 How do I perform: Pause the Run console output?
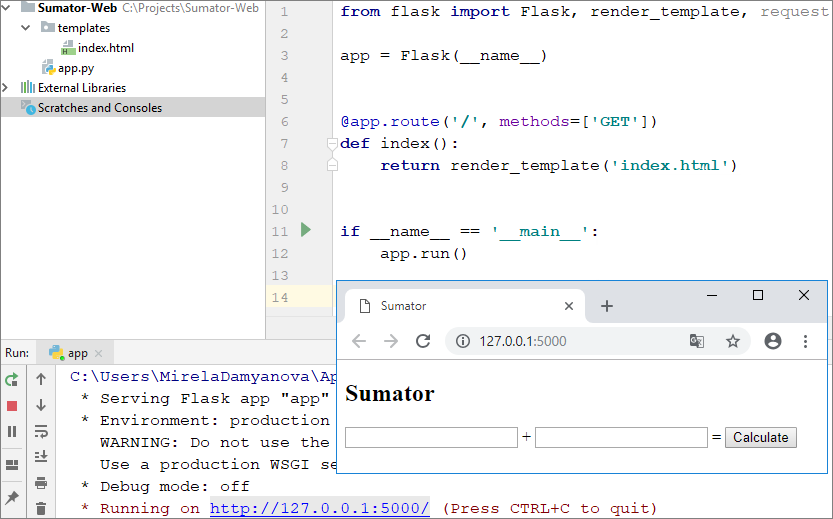[x=12, y=432]
